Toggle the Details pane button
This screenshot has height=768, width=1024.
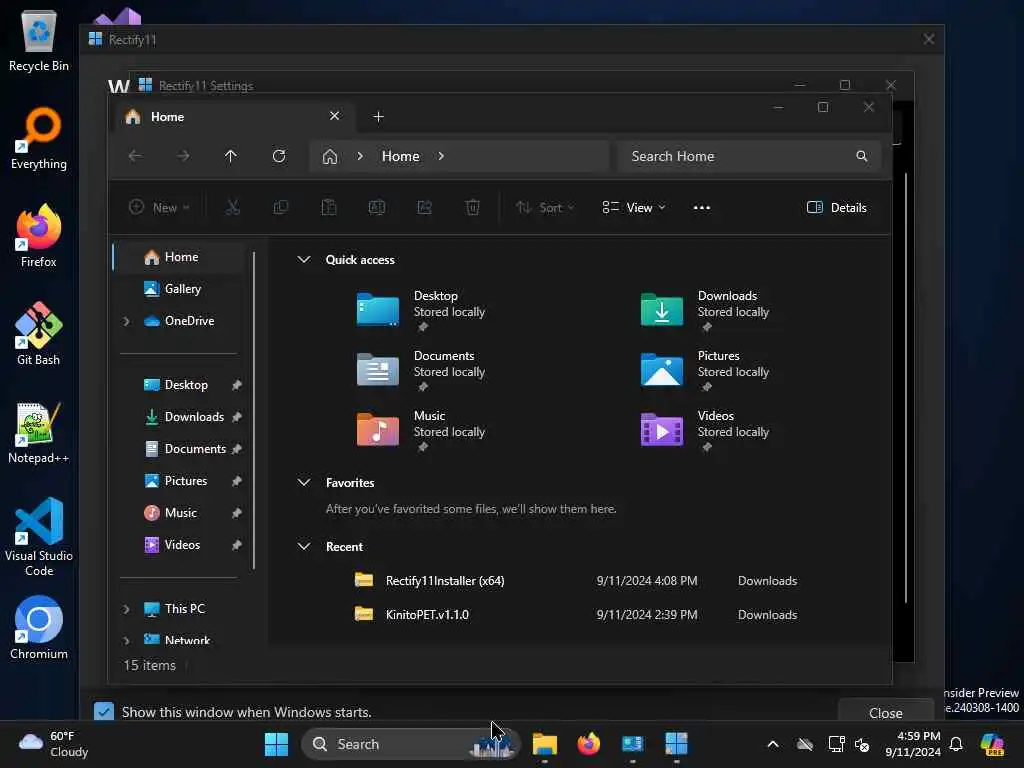[837, 208]
